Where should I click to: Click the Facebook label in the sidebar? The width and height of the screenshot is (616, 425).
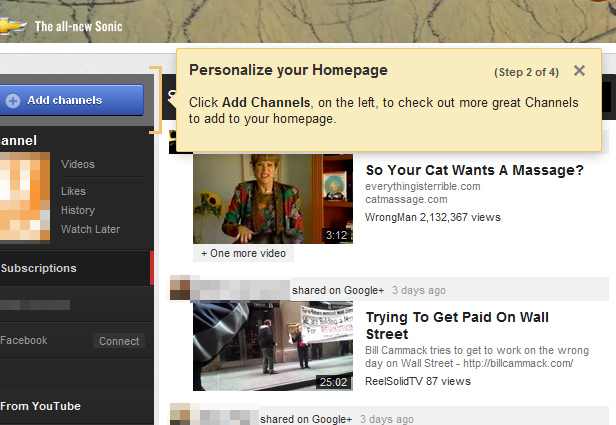tap(24, 340)
